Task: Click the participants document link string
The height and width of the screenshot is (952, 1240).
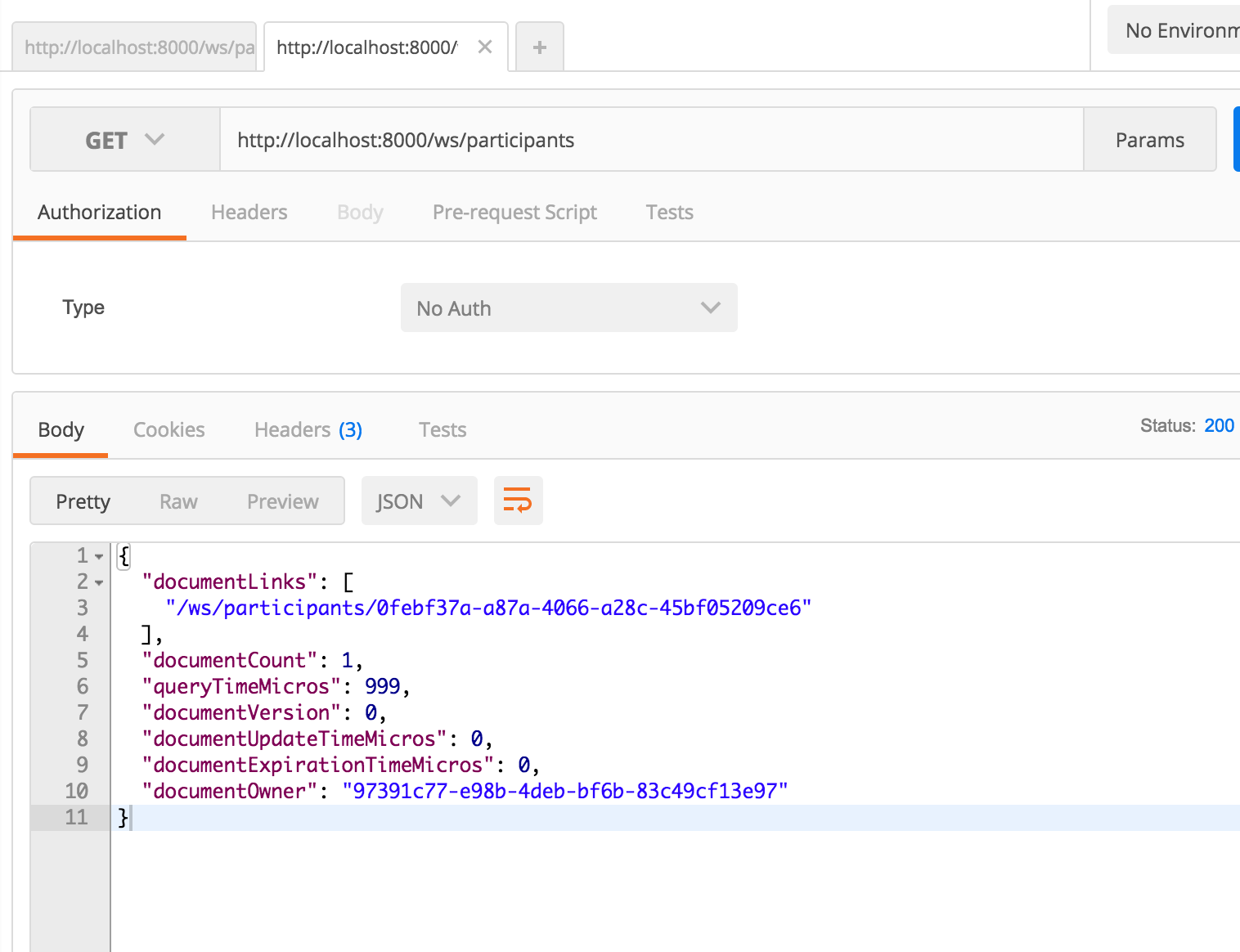Action: (488, 608)
